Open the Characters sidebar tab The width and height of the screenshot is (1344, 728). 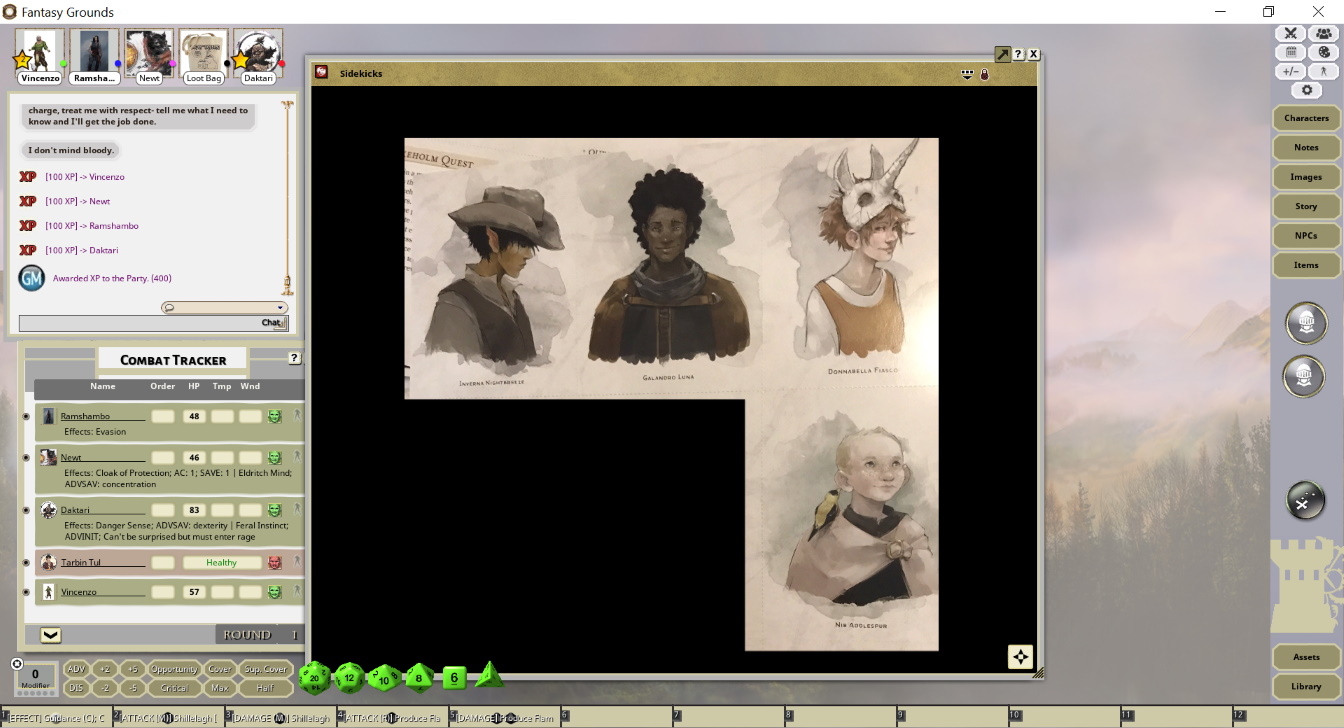pos(1306,118)
